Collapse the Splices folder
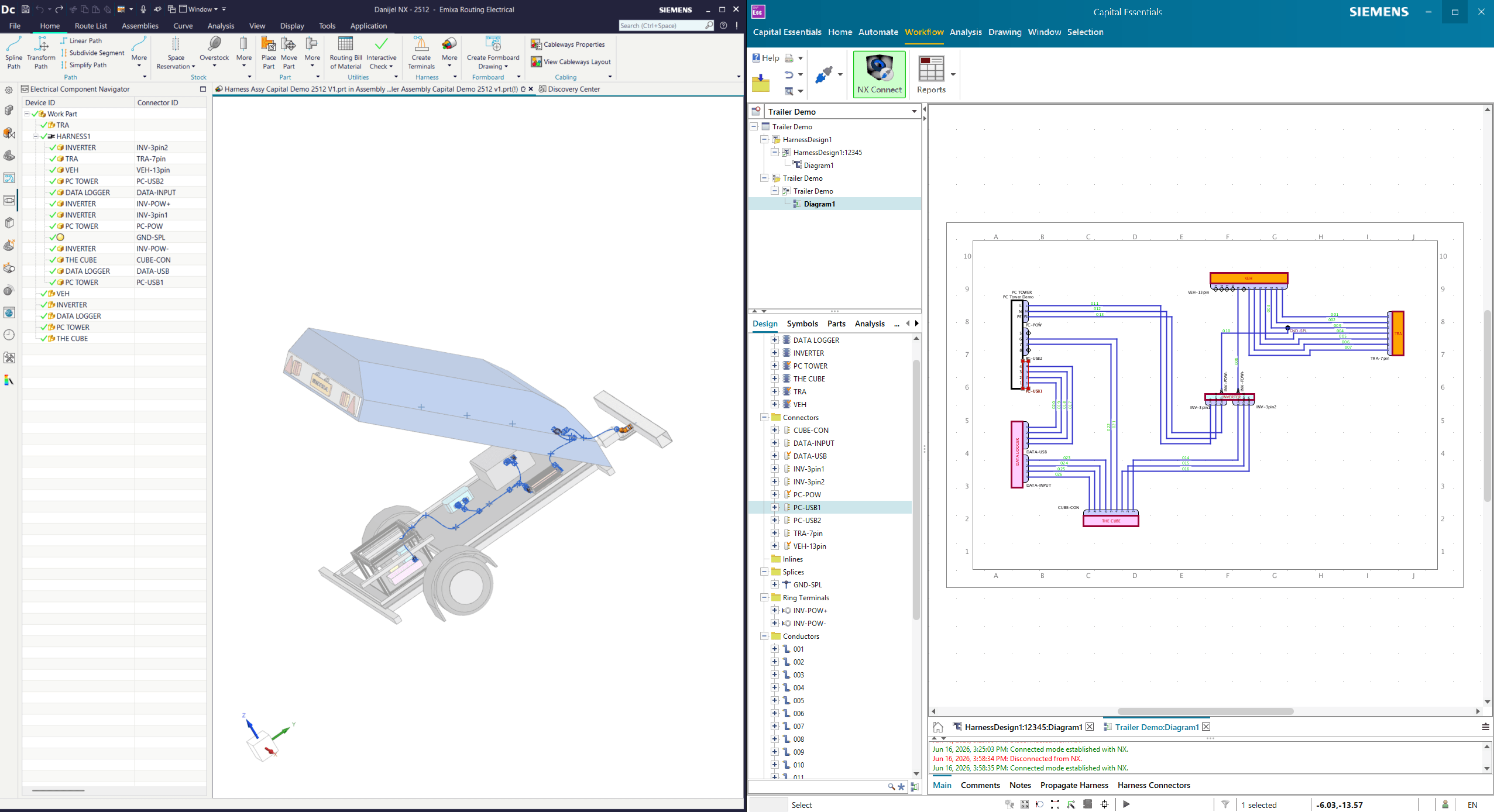Viewport: 1494px width, 812px height. (764, 572)
